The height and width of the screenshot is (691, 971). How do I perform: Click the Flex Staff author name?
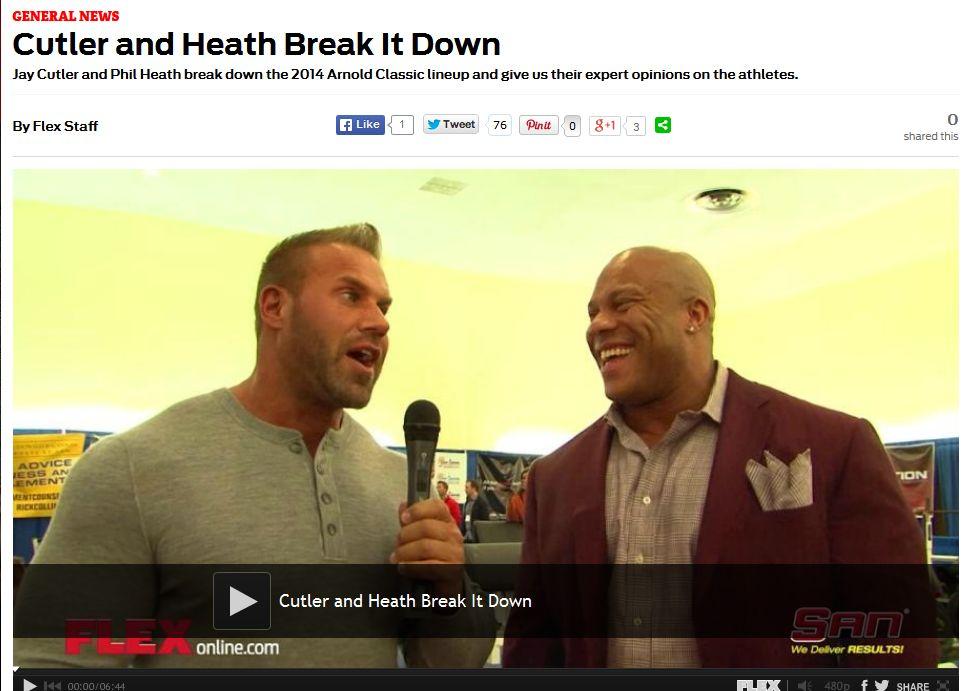(x=65, y=126)
